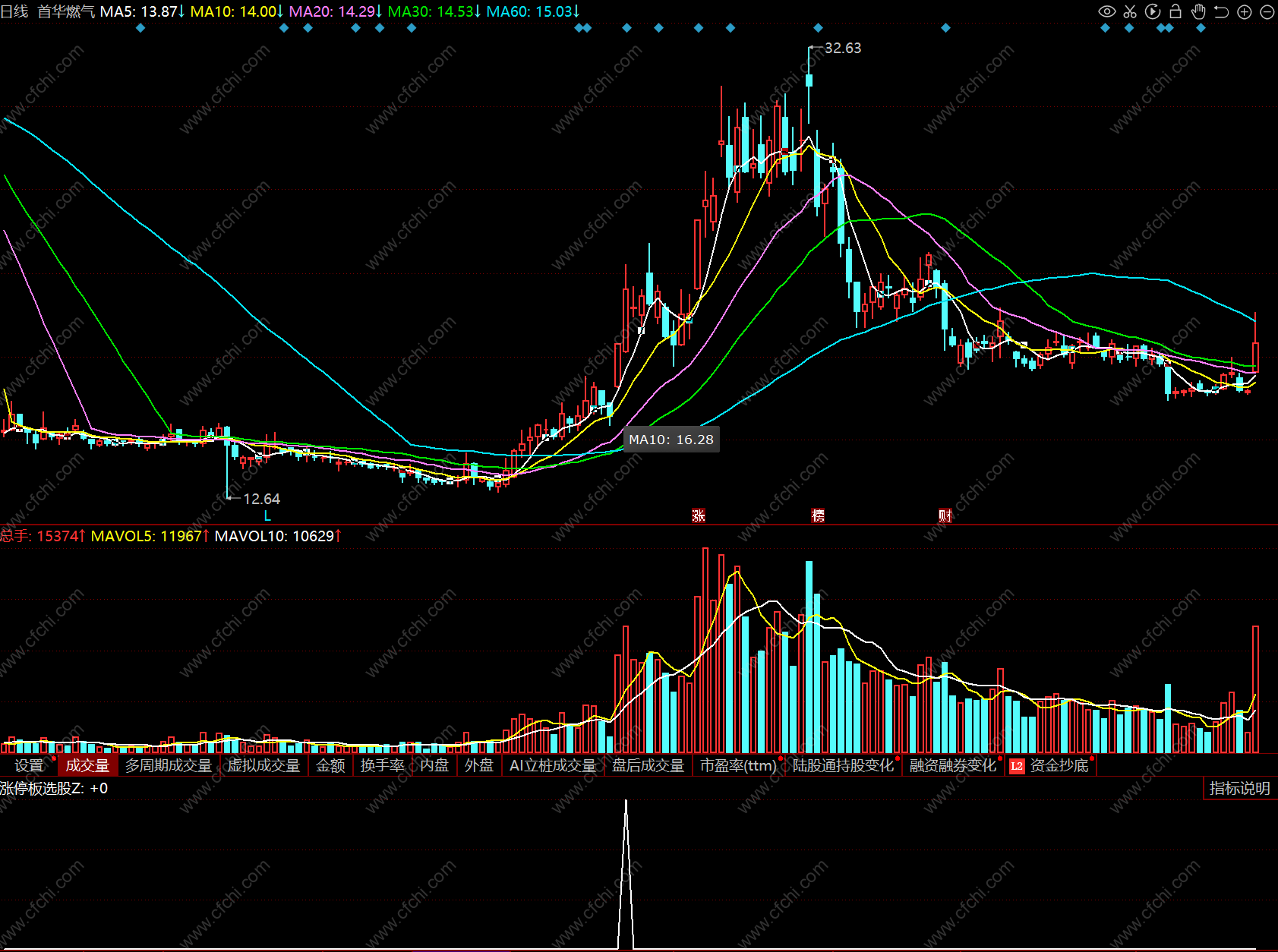Click the 日线 period label
This screenshot has height=952, width=1278.
coord(14,11)
